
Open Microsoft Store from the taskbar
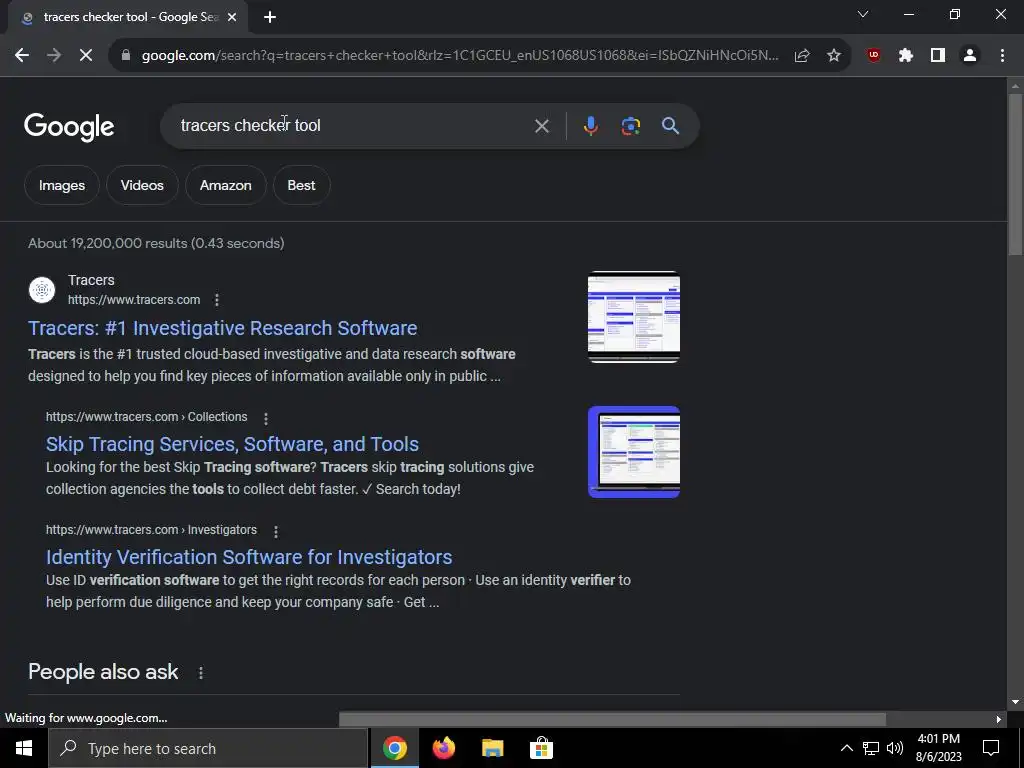541,748
